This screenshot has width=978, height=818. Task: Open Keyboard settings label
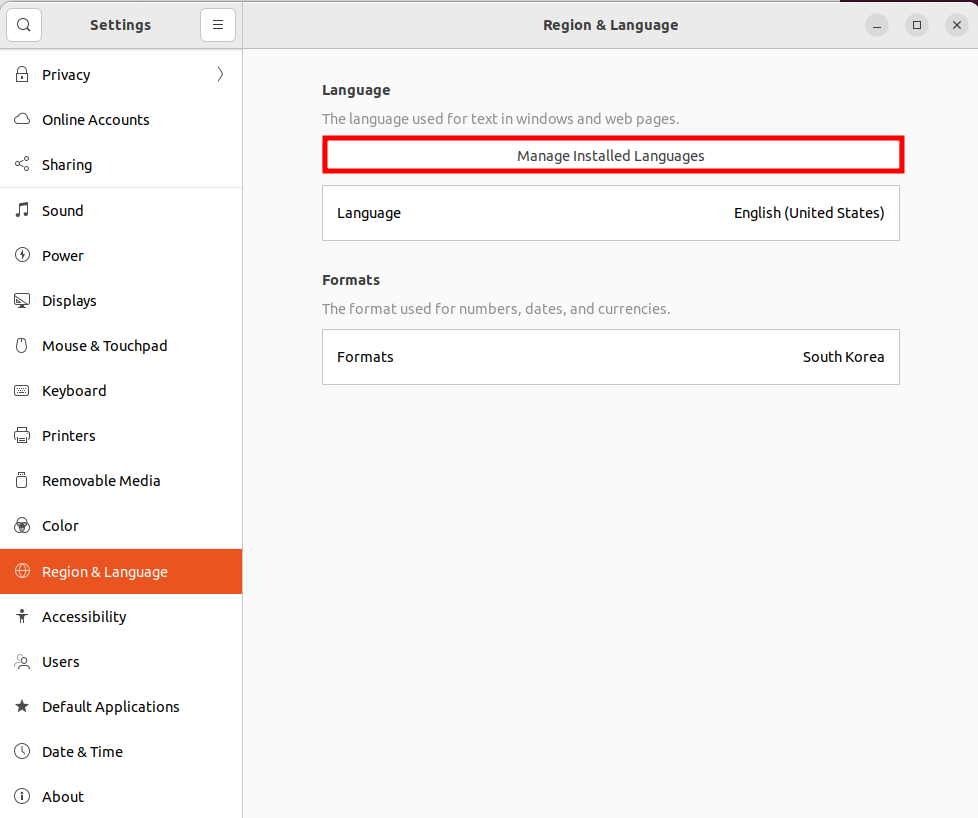(74, 391)
